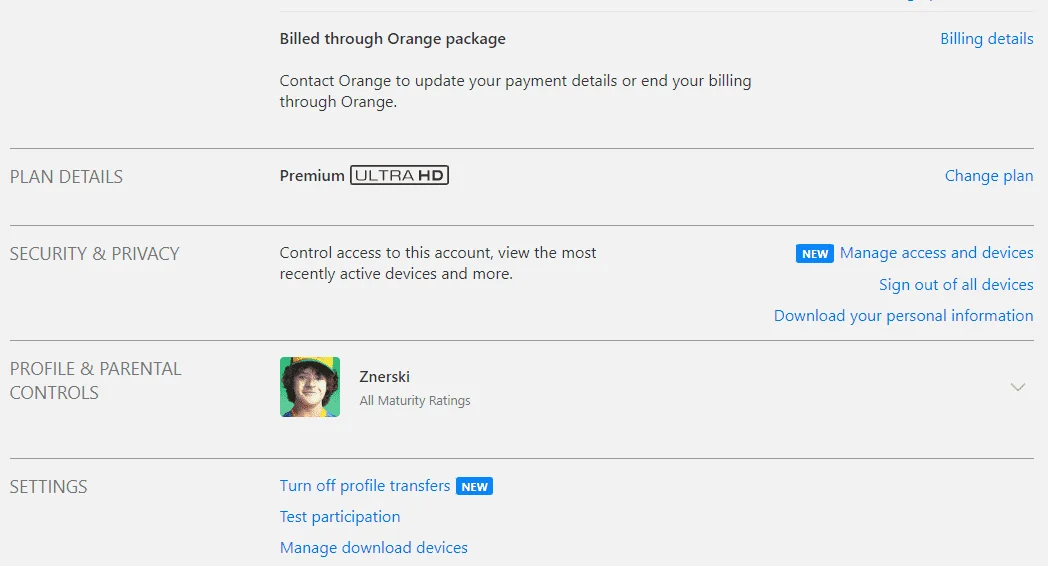Click the Znerski profile name
The image size is (1048, 566).
pos(384,377)
